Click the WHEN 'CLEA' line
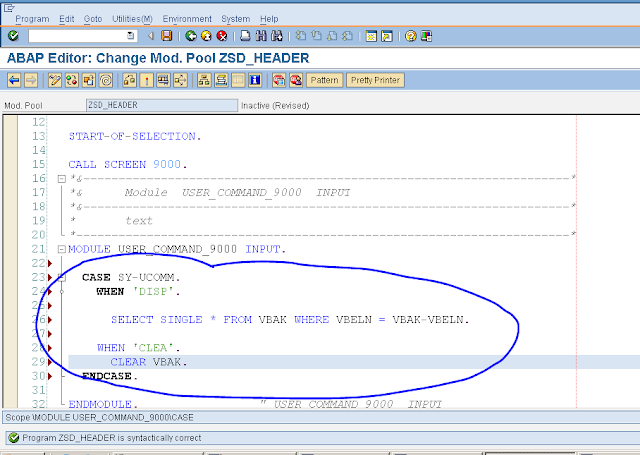The height and width of the screenshot is (455, 640). pos(138,348)
